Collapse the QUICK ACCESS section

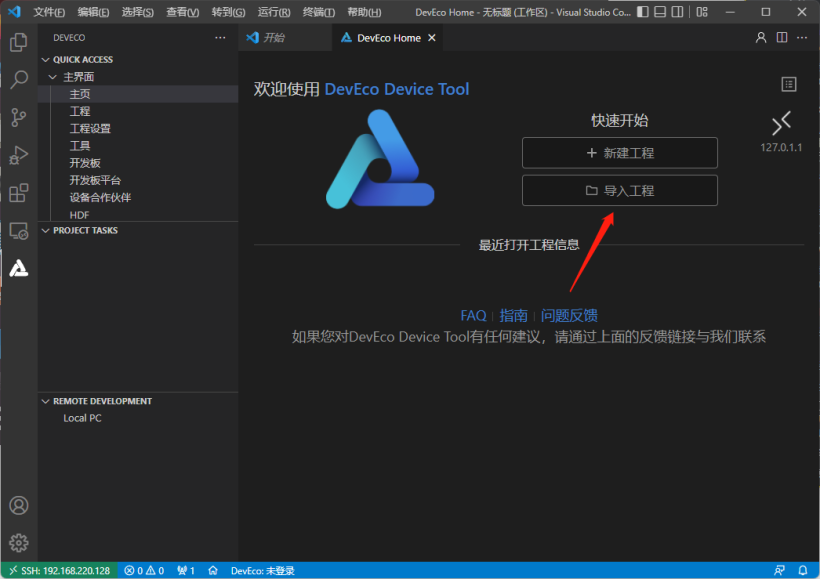[x=82, y=60]
